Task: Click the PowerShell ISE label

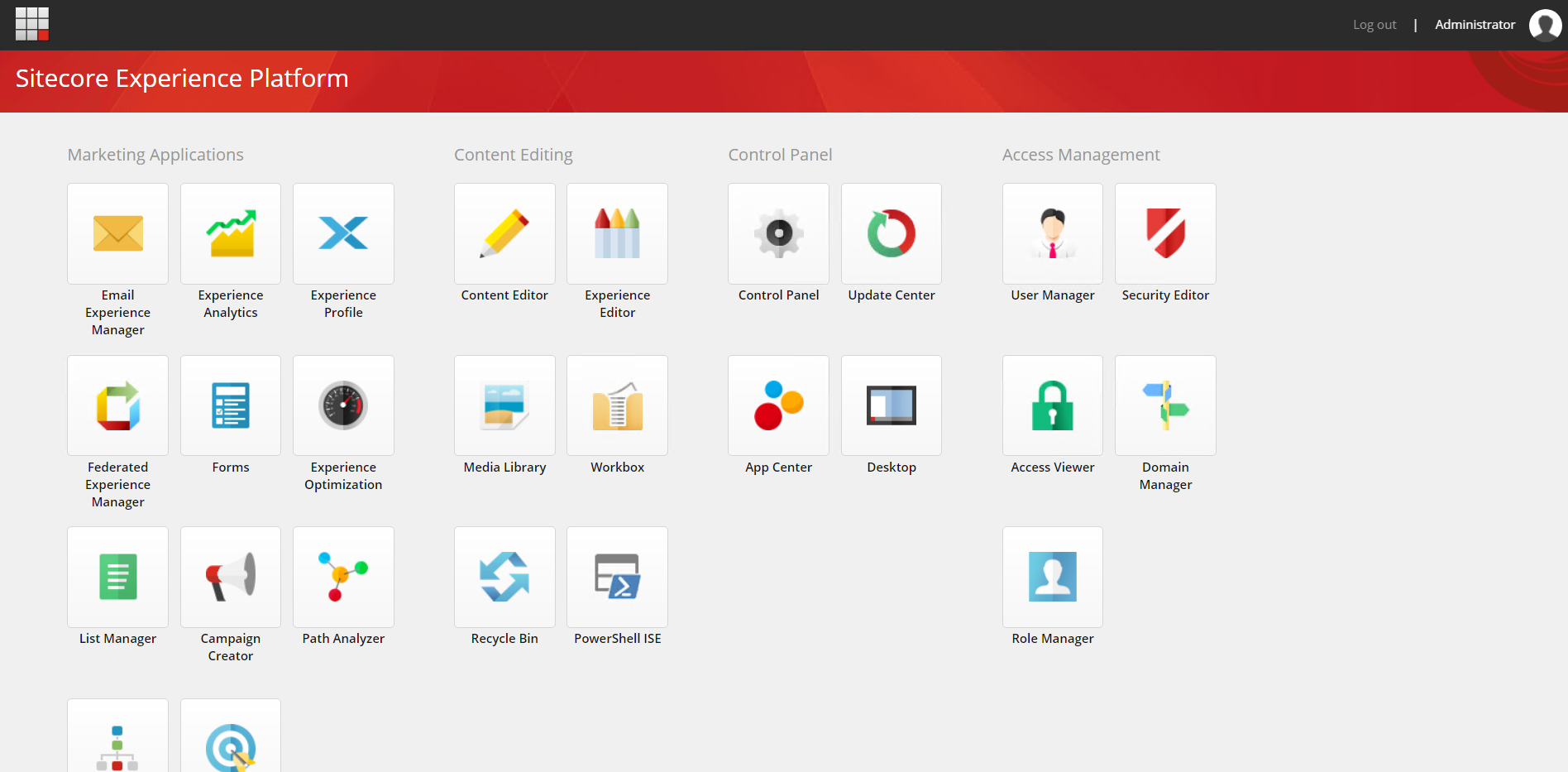Action: 617,639
